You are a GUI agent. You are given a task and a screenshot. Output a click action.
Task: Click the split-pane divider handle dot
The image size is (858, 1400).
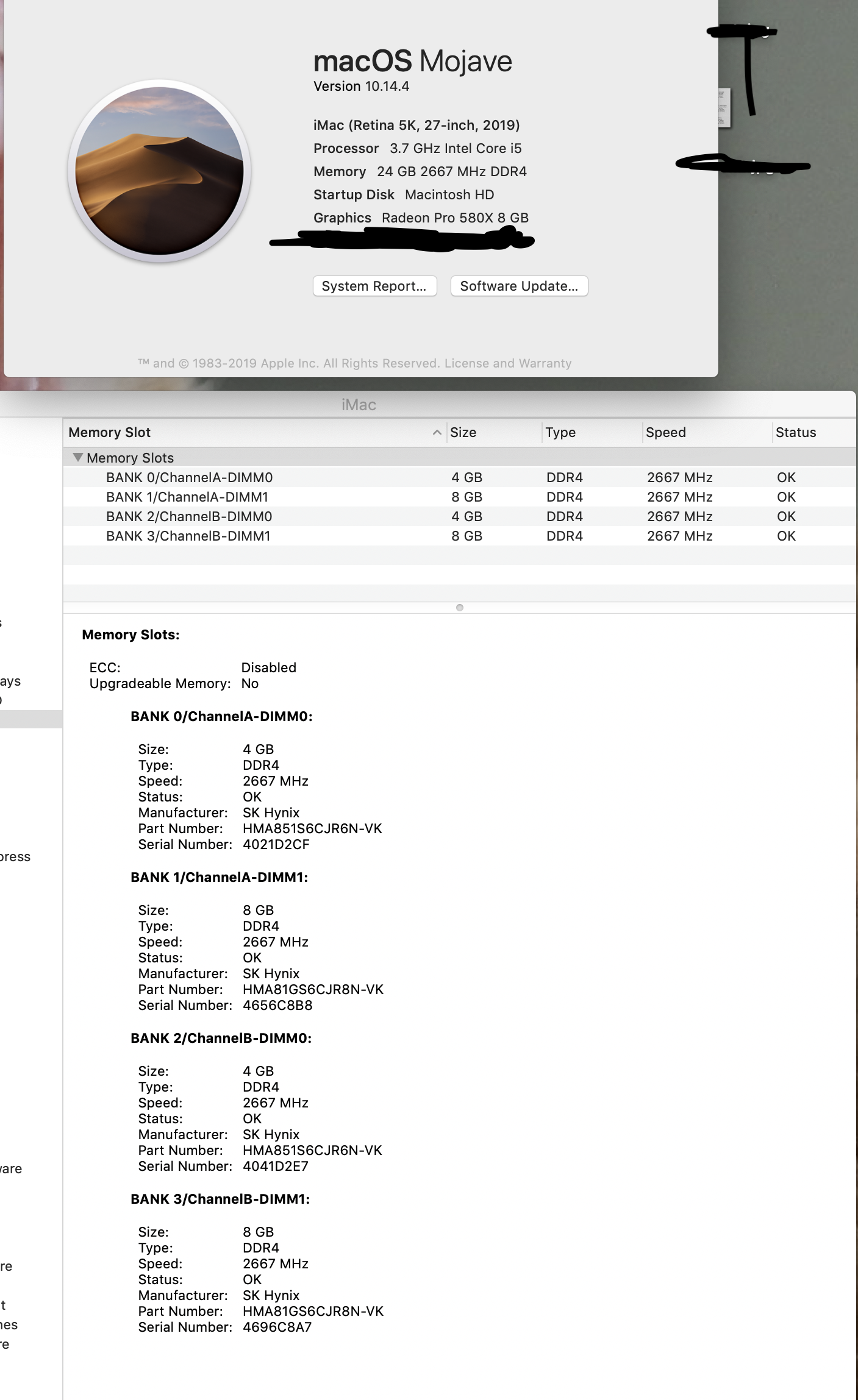coord(460,608)
